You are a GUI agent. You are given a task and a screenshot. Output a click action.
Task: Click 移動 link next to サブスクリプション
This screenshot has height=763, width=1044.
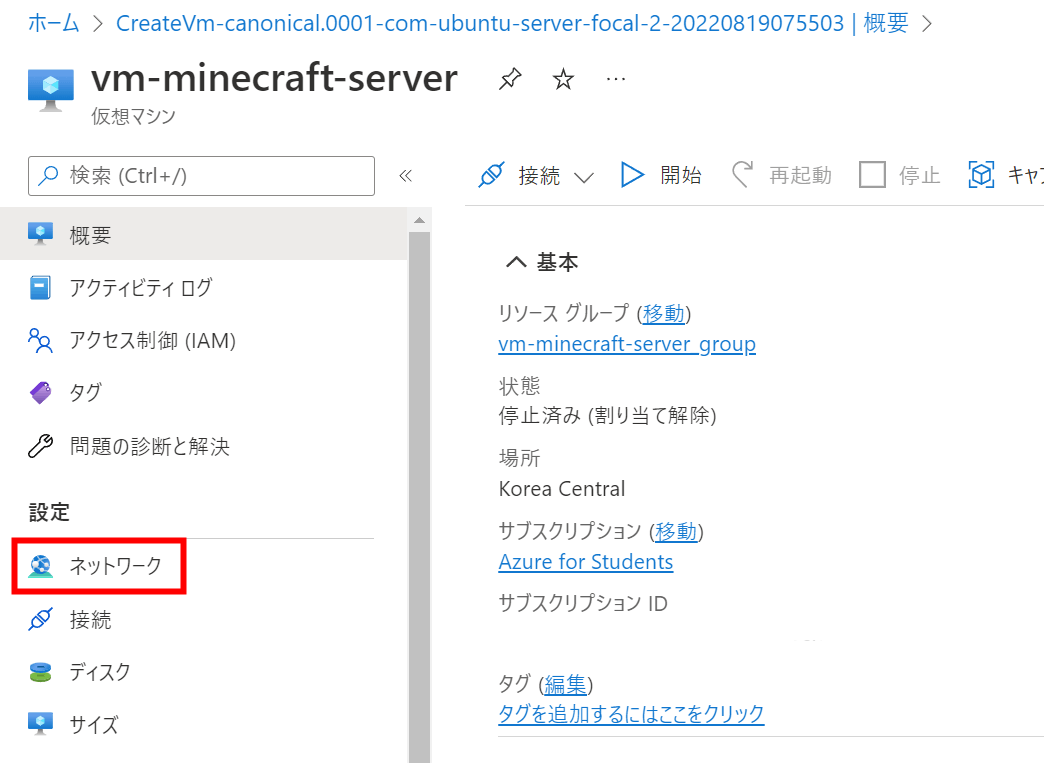[x=675, y=531]
